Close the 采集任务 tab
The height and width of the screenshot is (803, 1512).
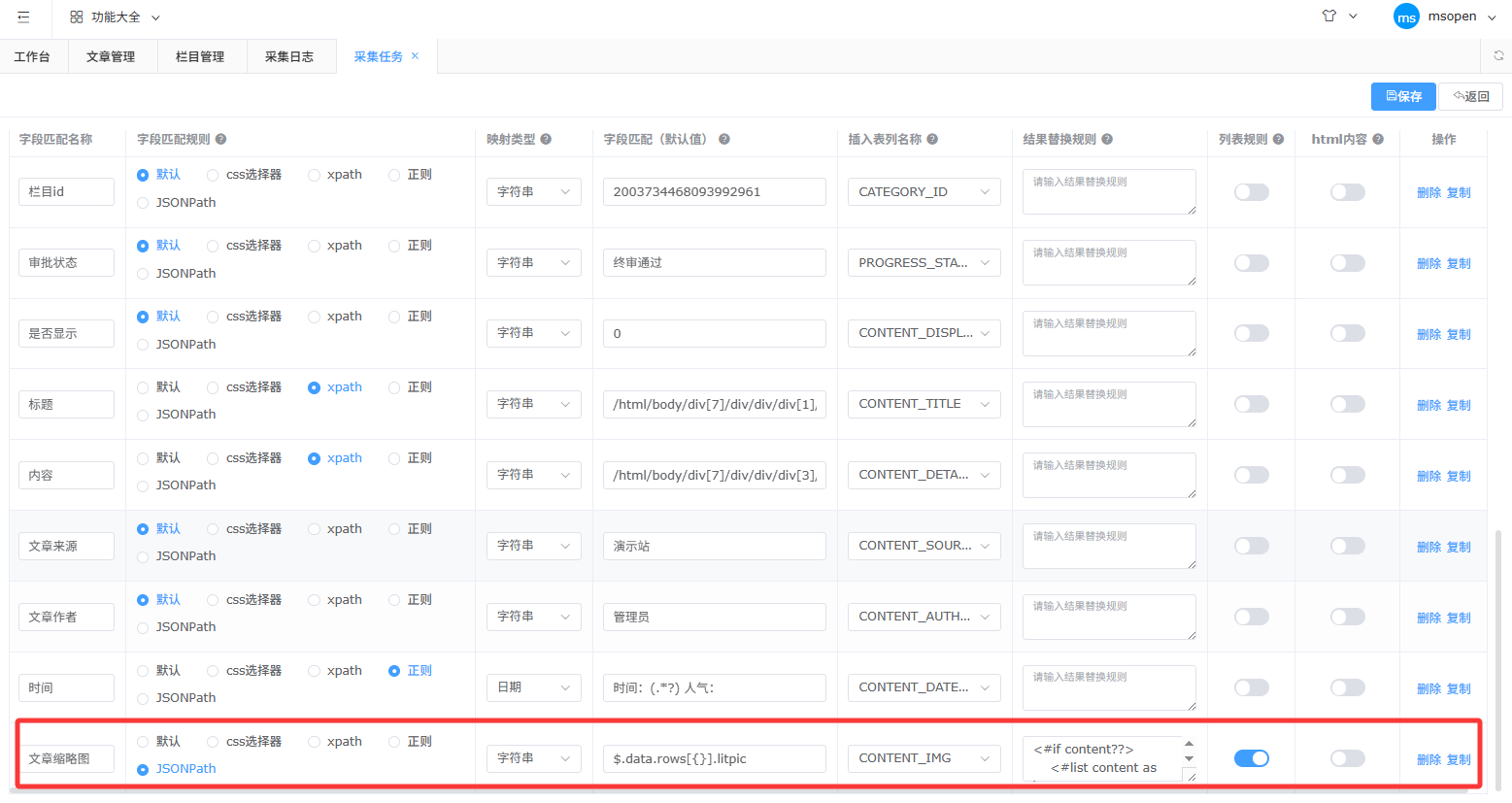pos(416,56)
